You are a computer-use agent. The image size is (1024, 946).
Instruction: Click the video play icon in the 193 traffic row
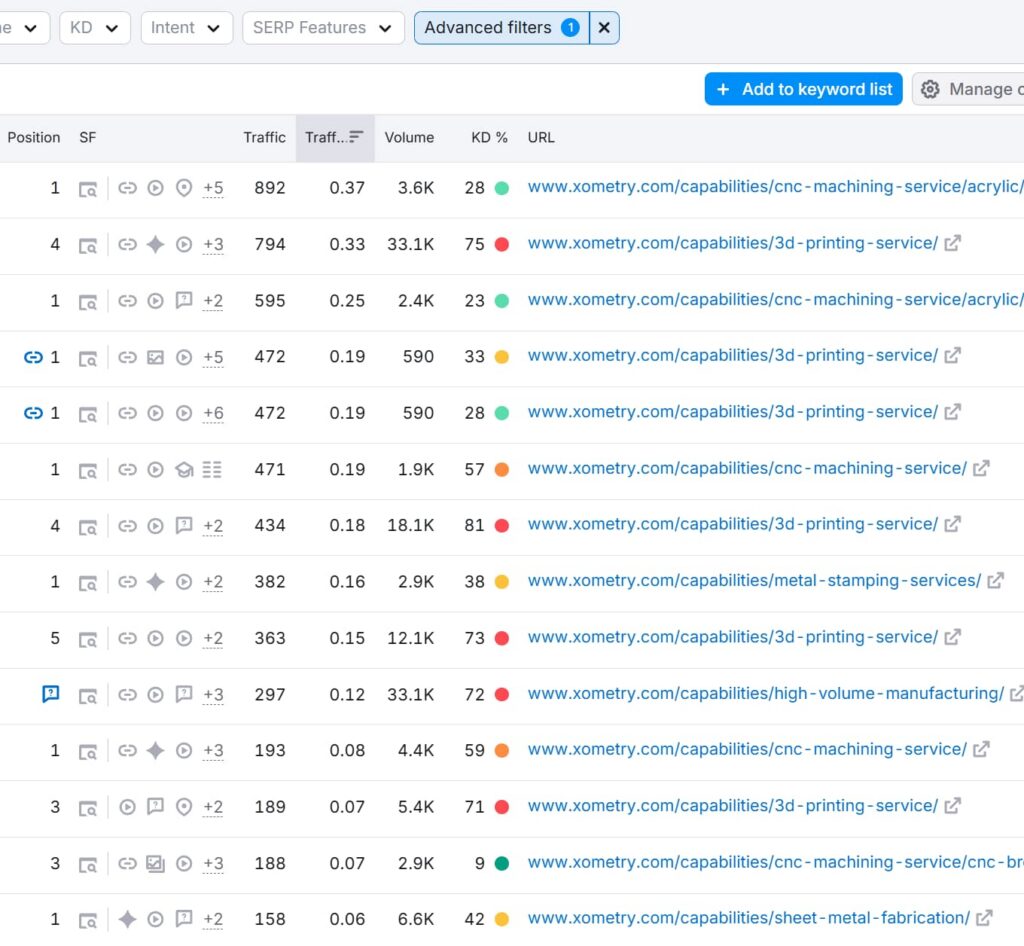[x=184, y=751]
